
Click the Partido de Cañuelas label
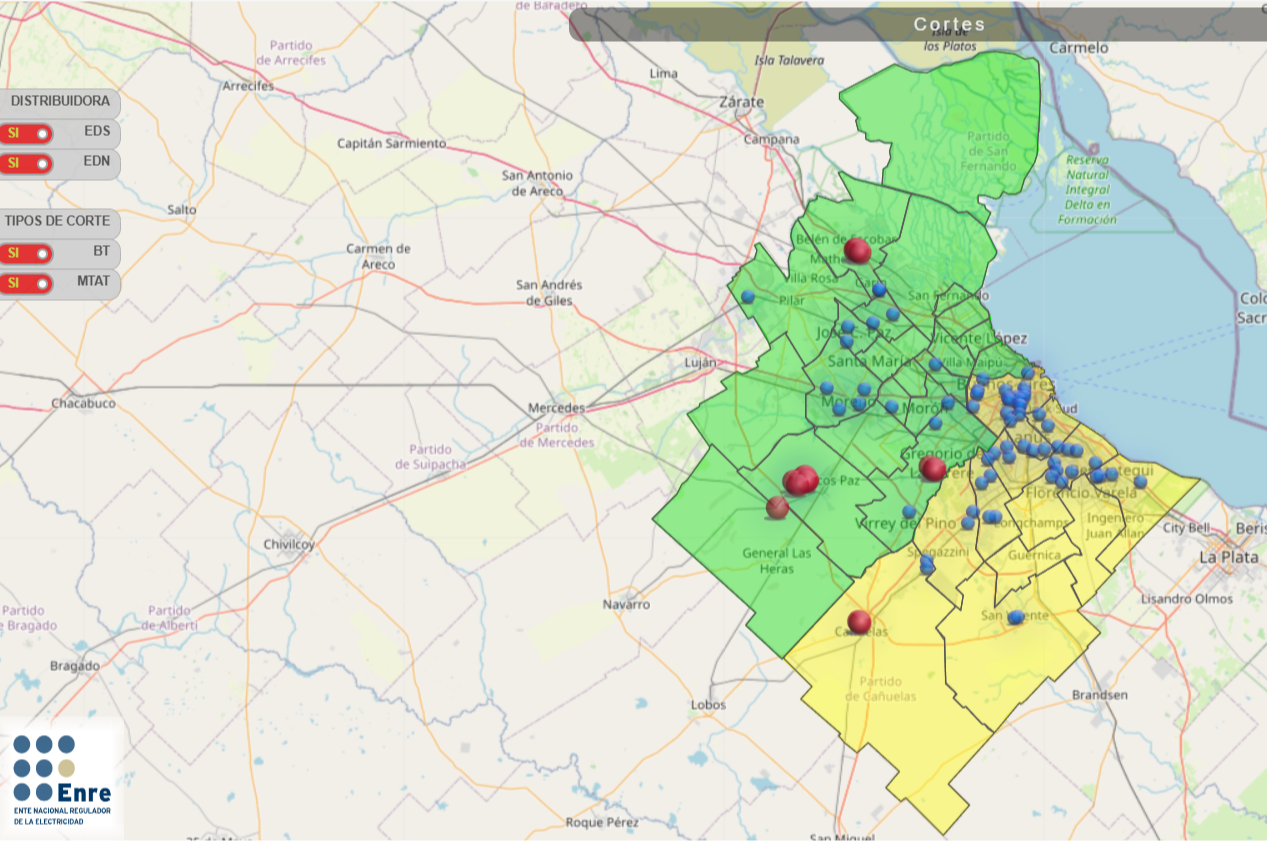tap(880, 689)
